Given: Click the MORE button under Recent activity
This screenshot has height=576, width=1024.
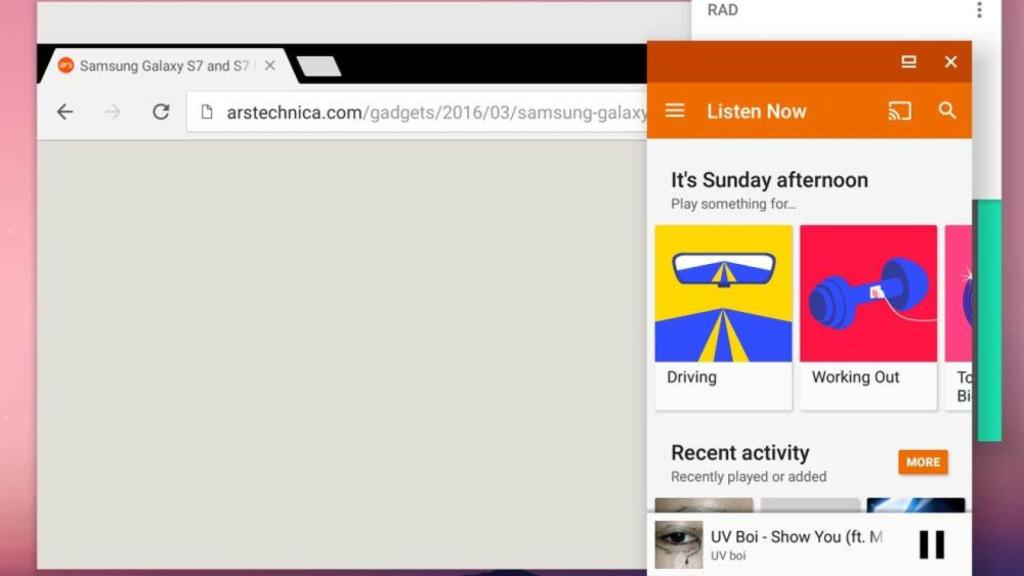Looking at the screenshot, I should (922, 462).
